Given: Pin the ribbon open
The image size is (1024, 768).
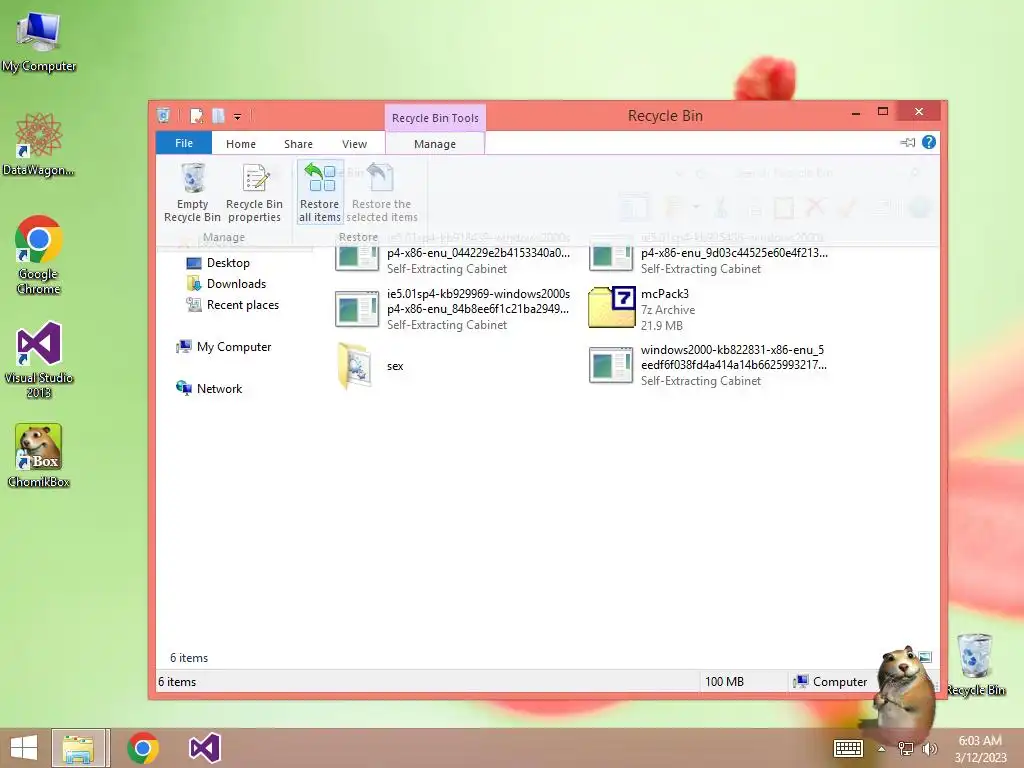Looking at the screenshot, I should 908,142.
